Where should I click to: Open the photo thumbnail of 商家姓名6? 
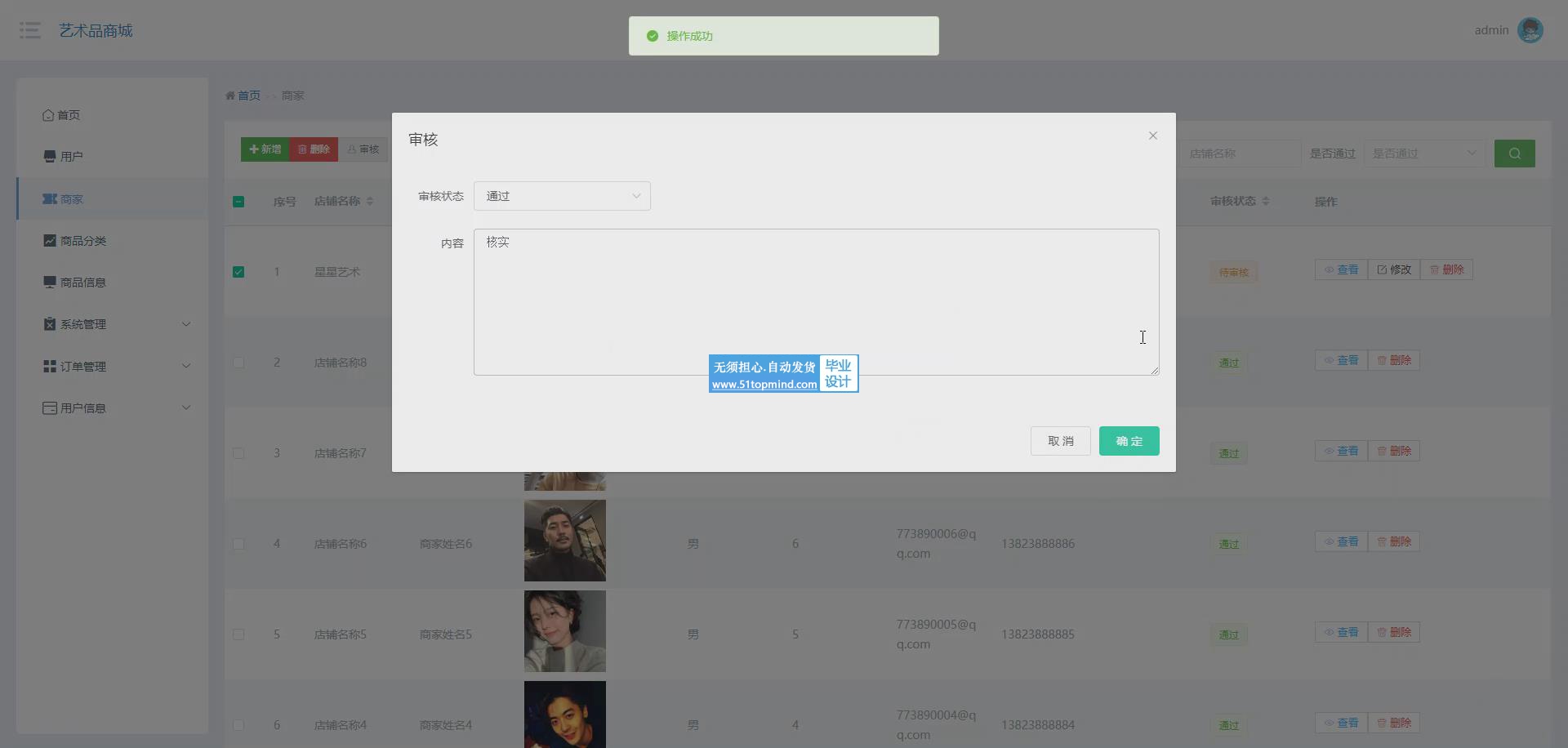[565, 541]
